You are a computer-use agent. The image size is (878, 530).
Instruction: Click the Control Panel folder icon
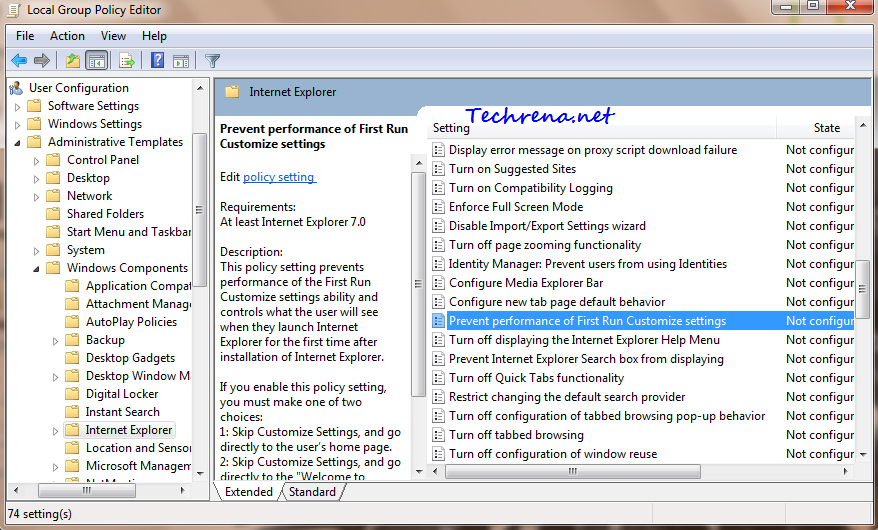click(x=53, y=160)
